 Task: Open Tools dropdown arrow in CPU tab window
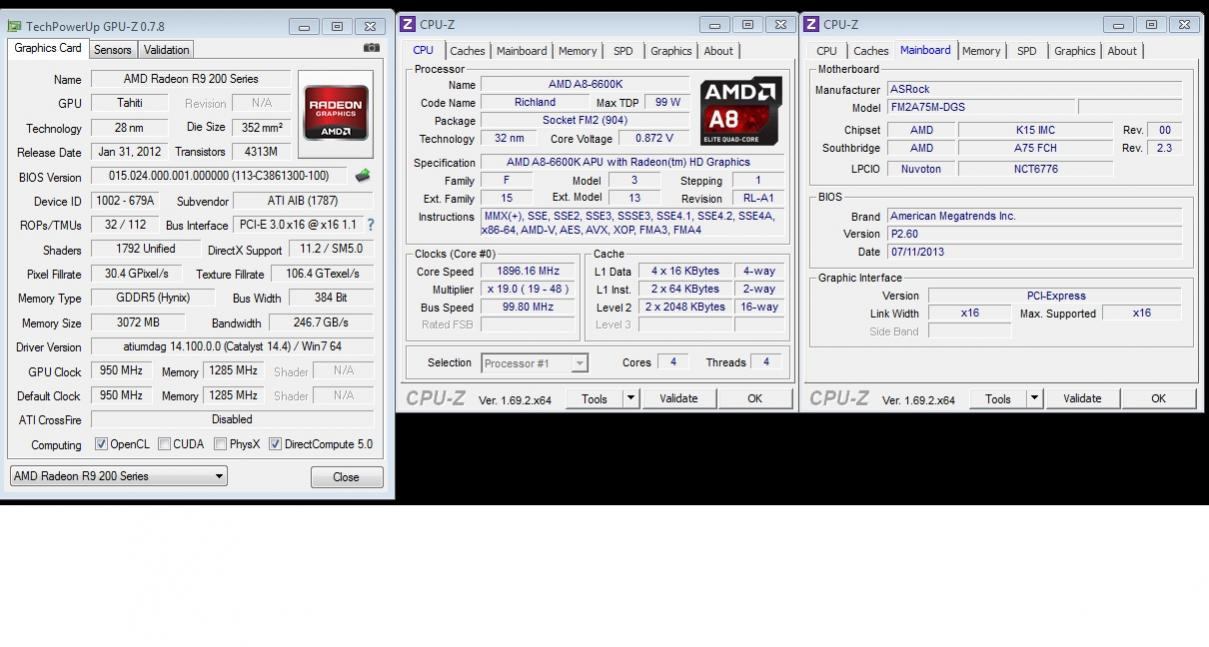point(631,398)
